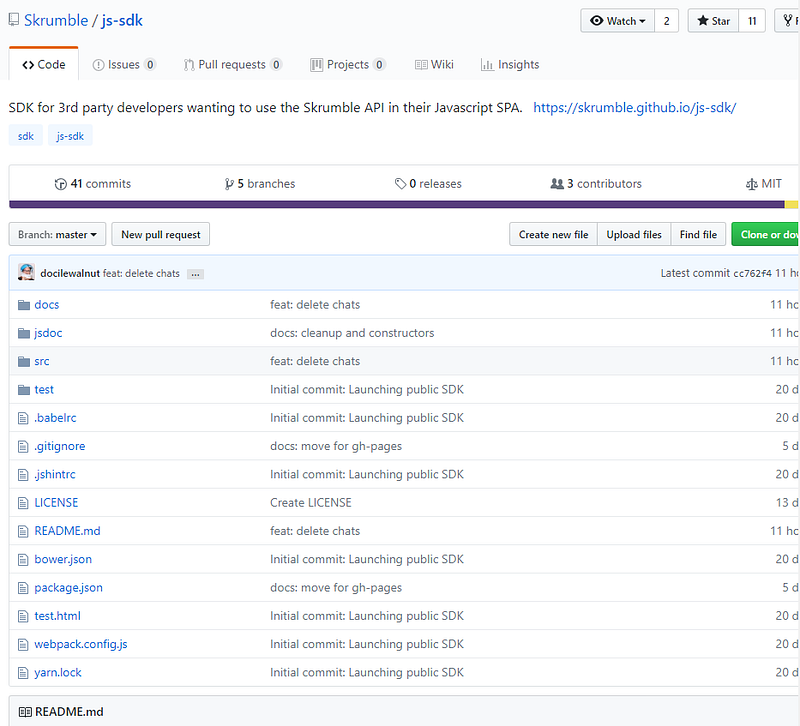Open the 'docs: cleanup and constructors' commit message

coord(352,333)
